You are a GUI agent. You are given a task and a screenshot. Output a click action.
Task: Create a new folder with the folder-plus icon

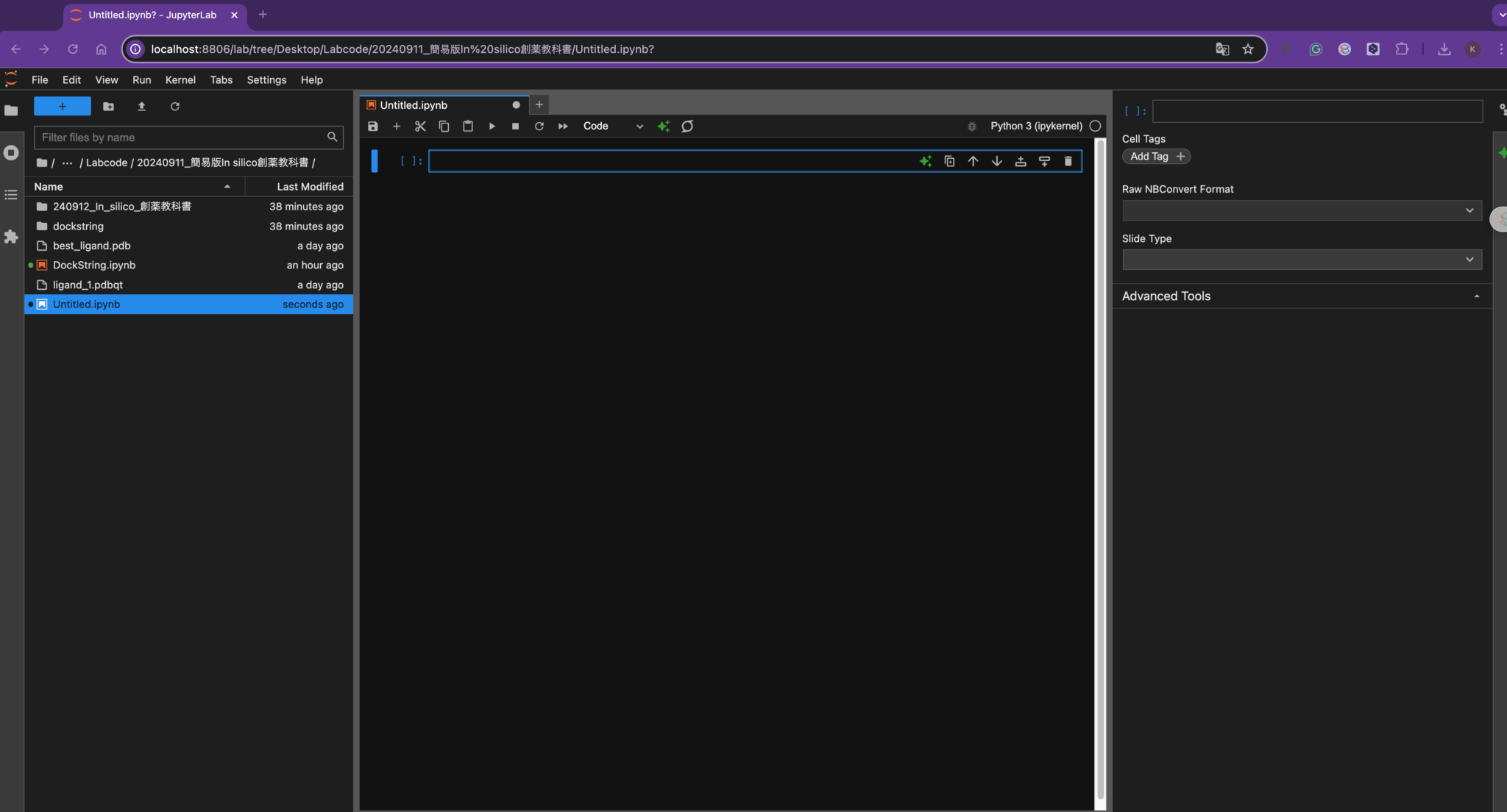pyautogui.click(x=108, y=107)
